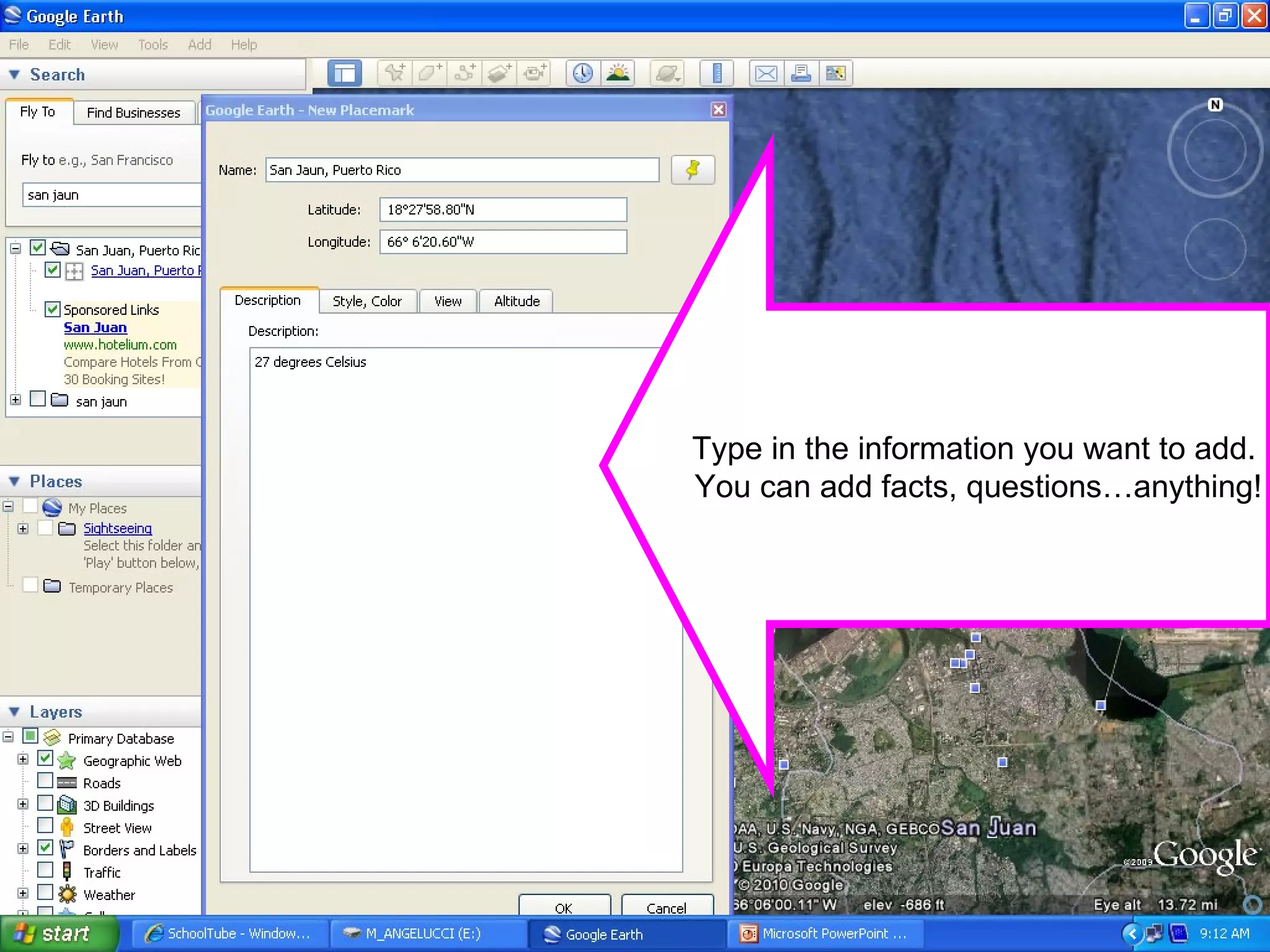Collapse the Places panel triangle
This screenshot has width=1270, height=952.
pyautogui.click(x=14, y=482)
